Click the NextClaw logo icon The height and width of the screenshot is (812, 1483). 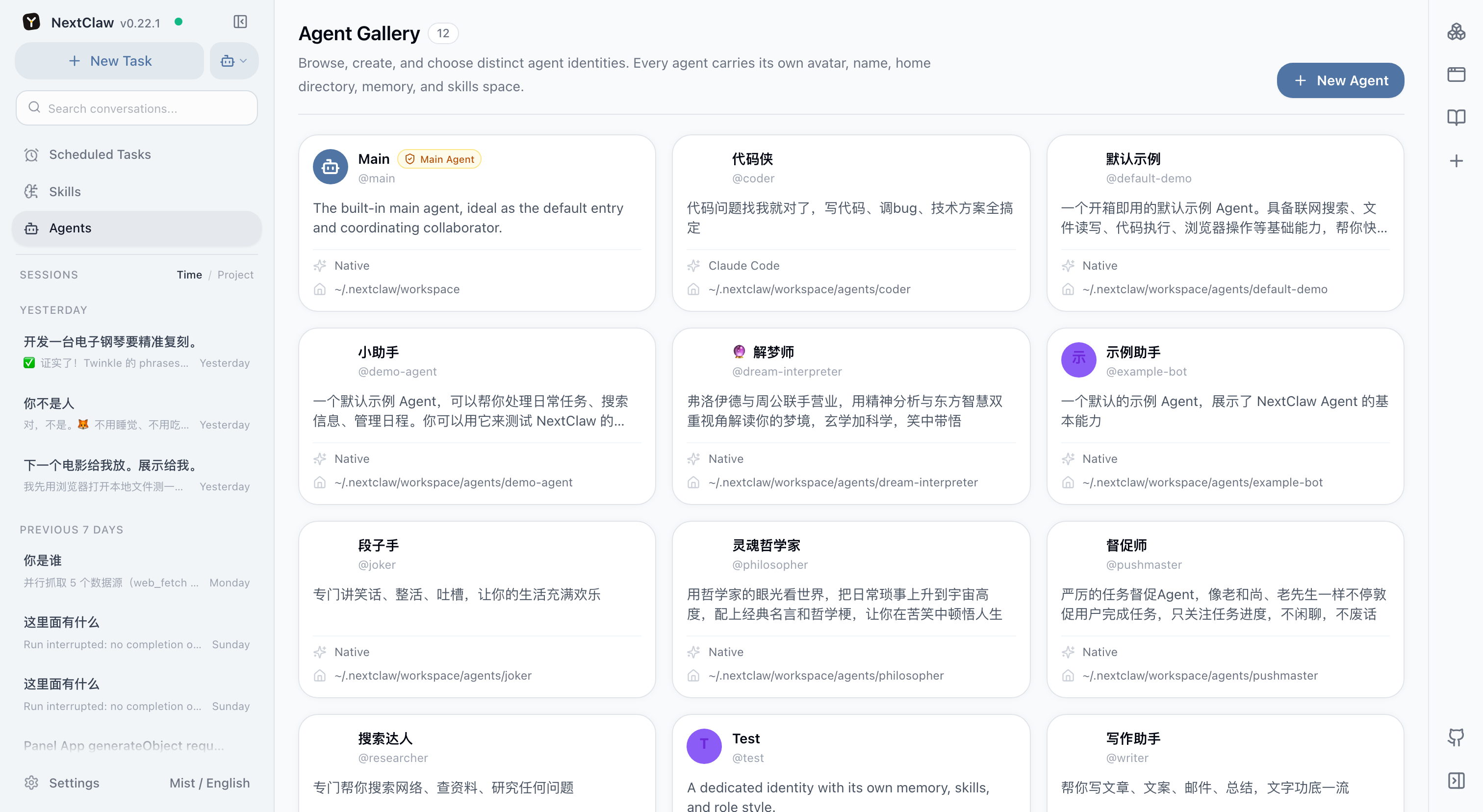pyautogui.click(x=31, y=22)
